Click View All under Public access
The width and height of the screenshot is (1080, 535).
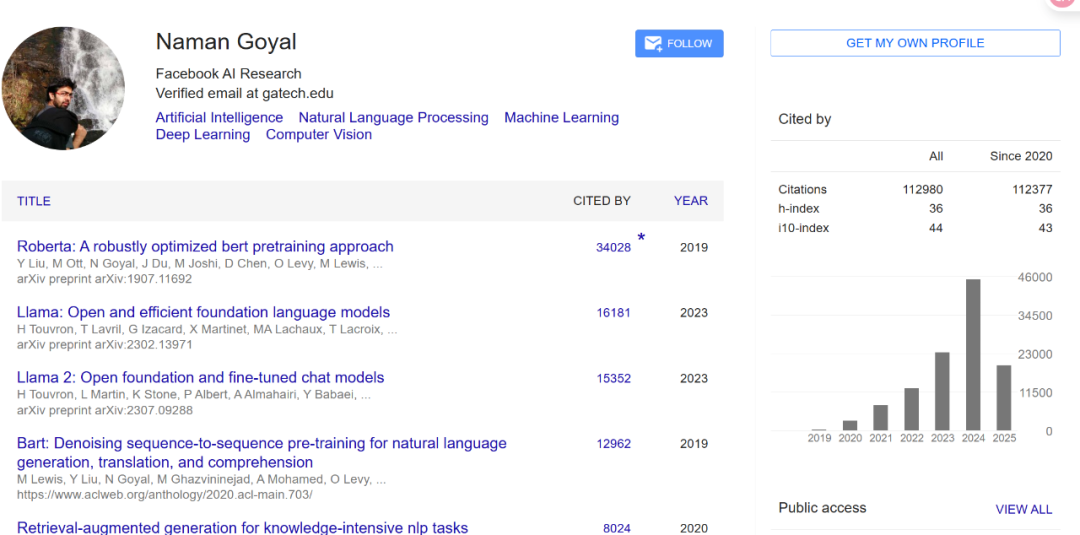click(1023, 509)
